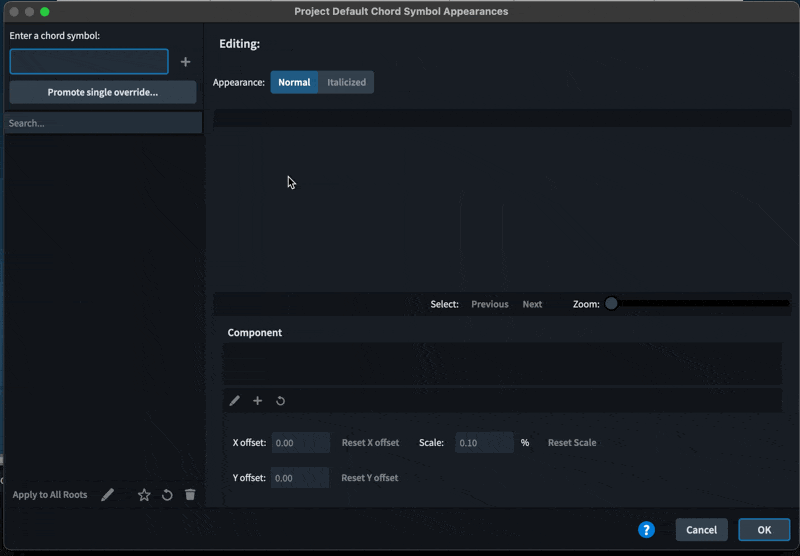Click the X offset value field

click(301, 443)
